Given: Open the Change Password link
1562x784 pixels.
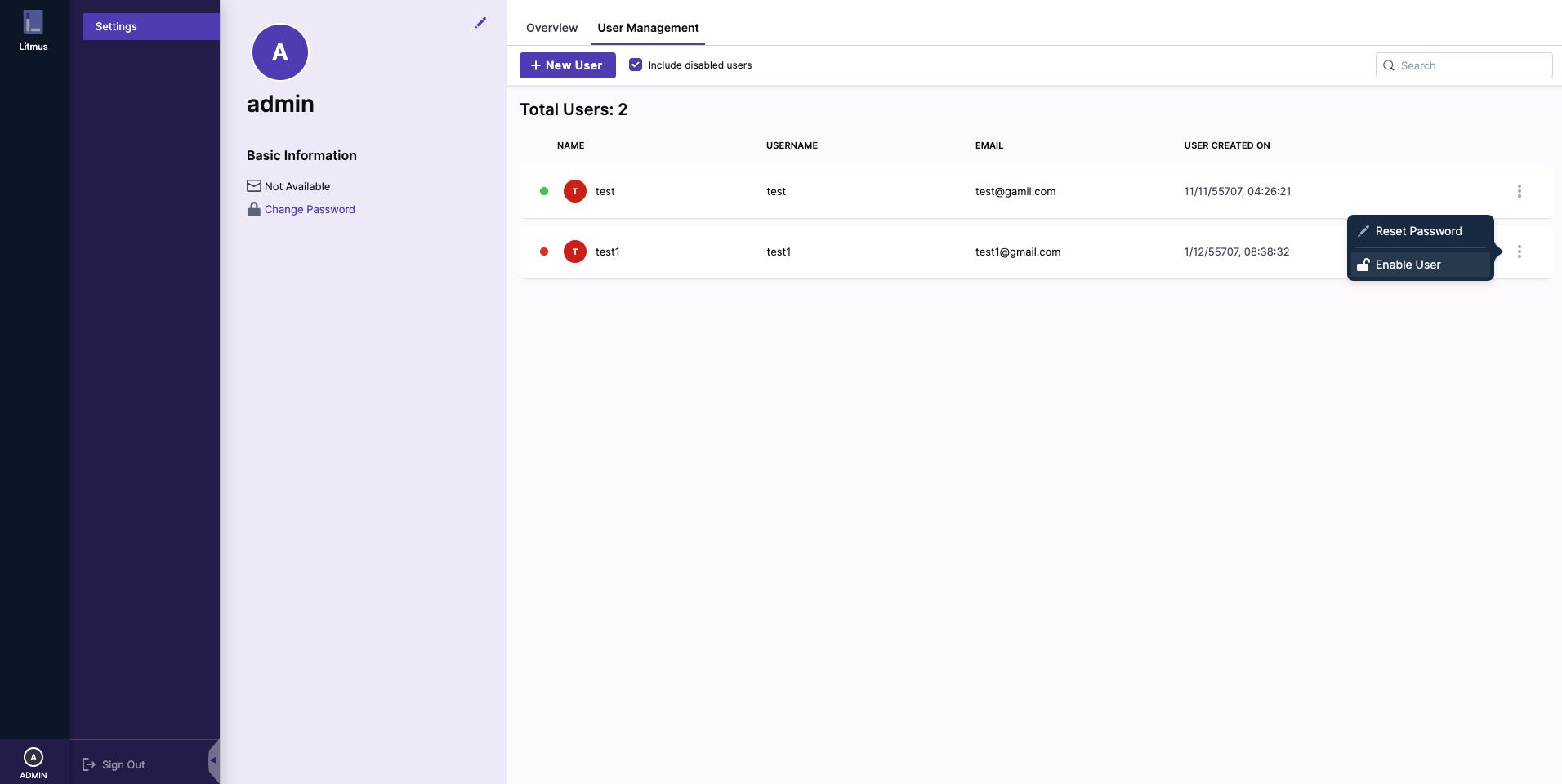Looking at the screenshot, I should 310,209.
